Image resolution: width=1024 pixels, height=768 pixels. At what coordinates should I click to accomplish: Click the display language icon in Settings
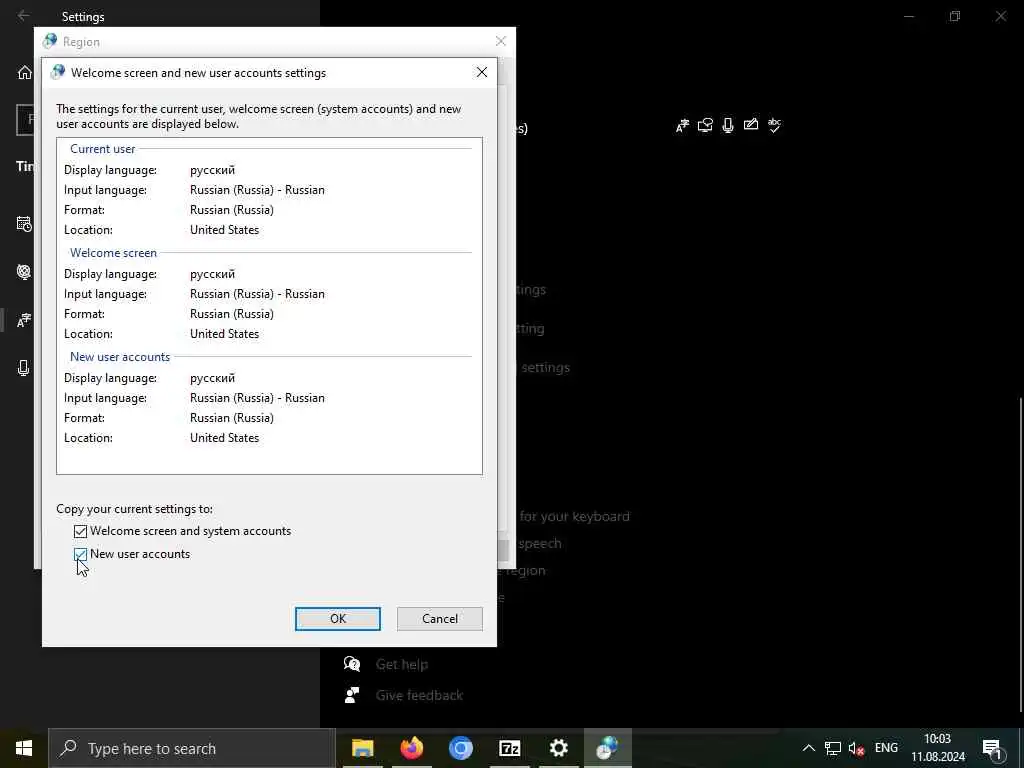(682, 125)
